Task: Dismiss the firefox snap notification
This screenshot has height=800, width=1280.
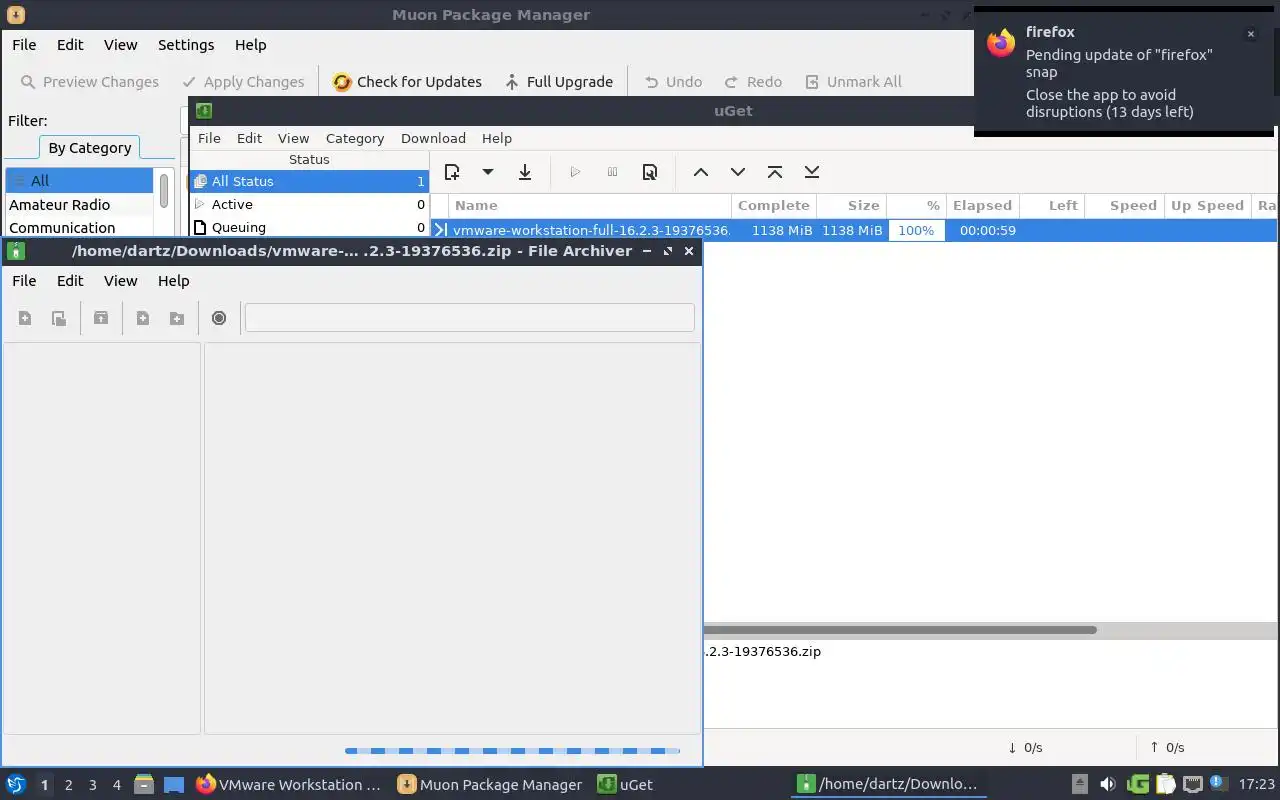Action: click(1250, 34)
